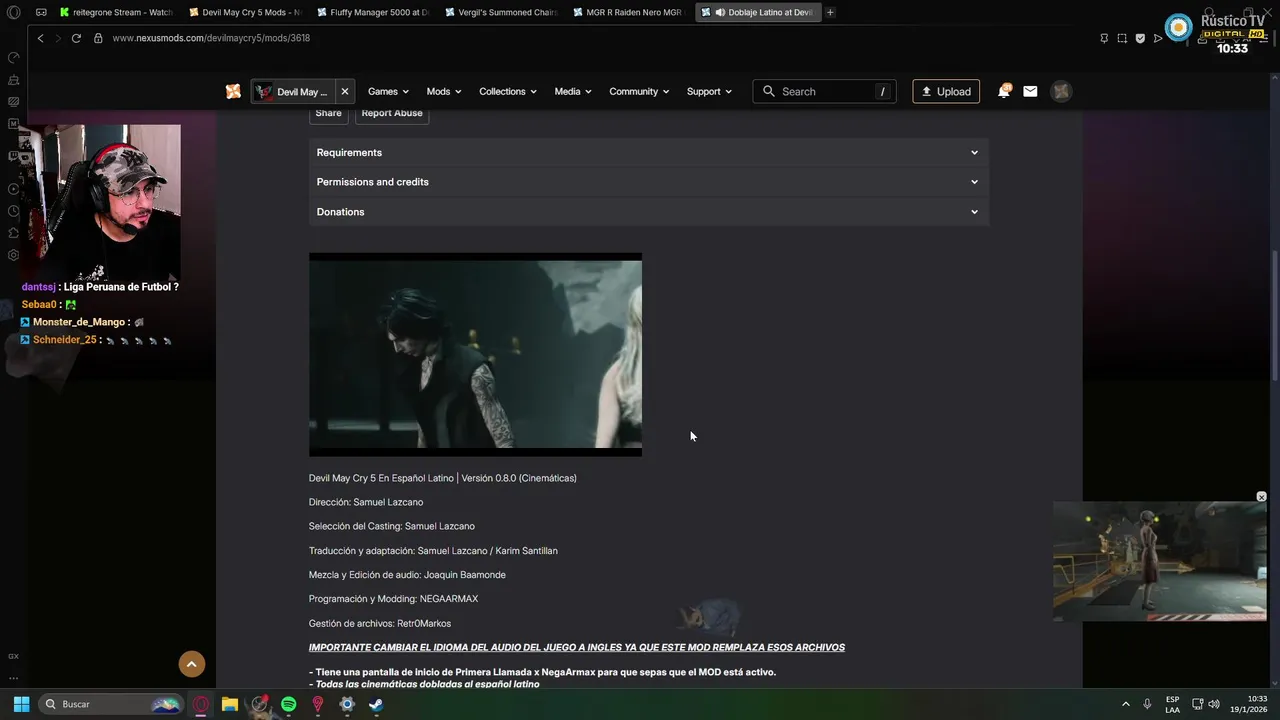Viewport: 1280px width, 720px height.
Task: Click the system tray microphone icon
Action: tap(1147, 704)
